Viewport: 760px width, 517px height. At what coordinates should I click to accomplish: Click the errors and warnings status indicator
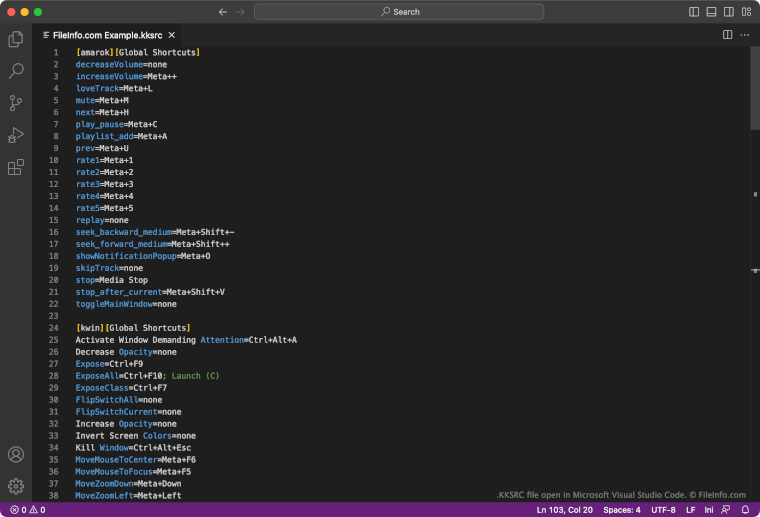[x=27, y=510]
